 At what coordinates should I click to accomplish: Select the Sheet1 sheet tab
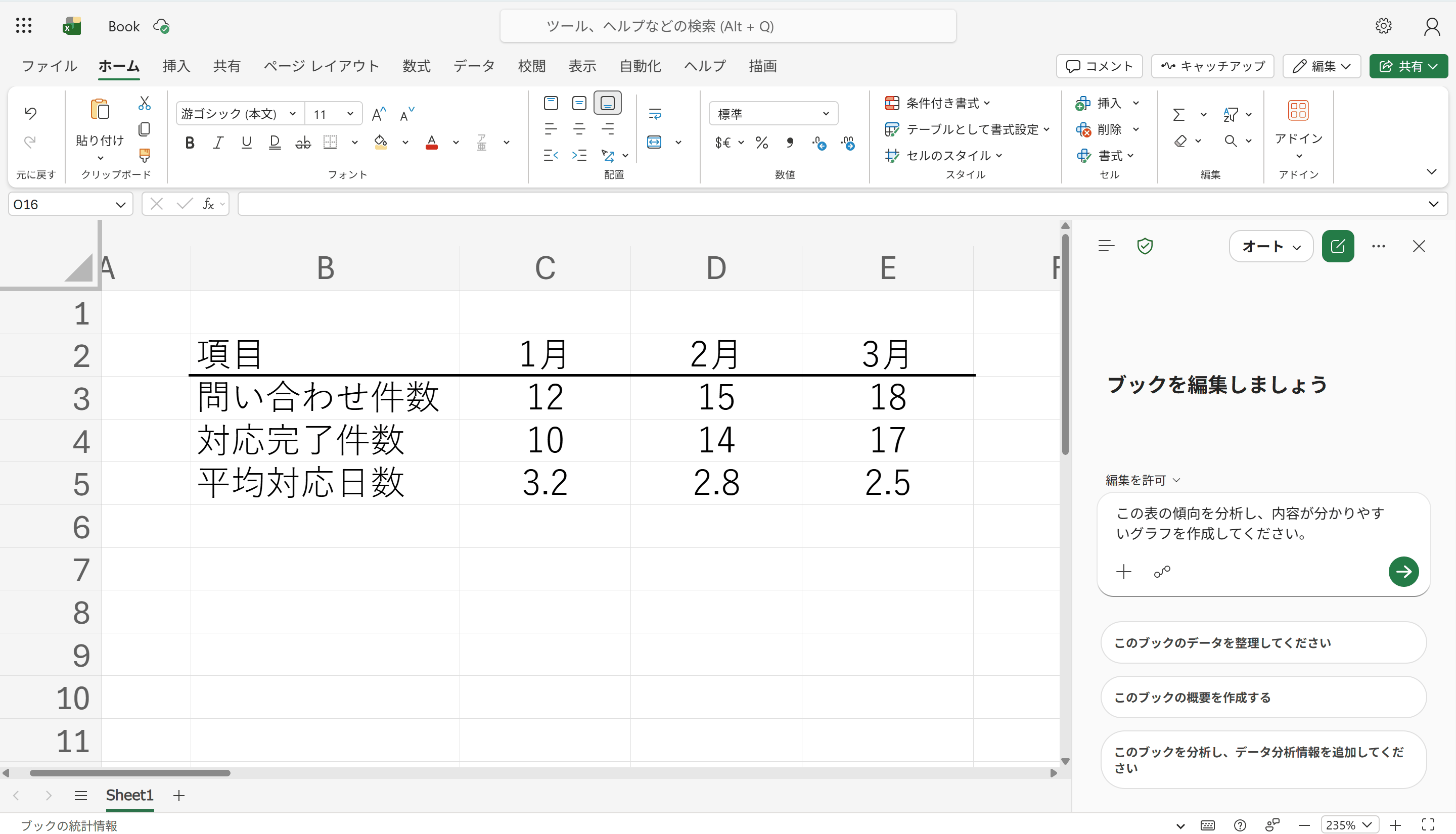129,795
